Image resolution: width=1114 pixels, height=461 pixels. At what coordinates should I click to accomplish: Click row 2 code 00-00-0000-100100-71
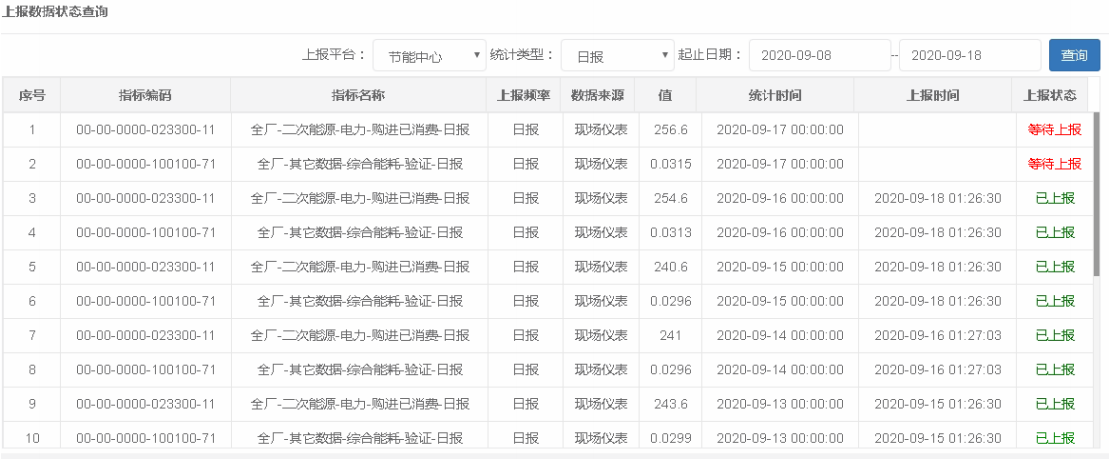tap(146, 164)
